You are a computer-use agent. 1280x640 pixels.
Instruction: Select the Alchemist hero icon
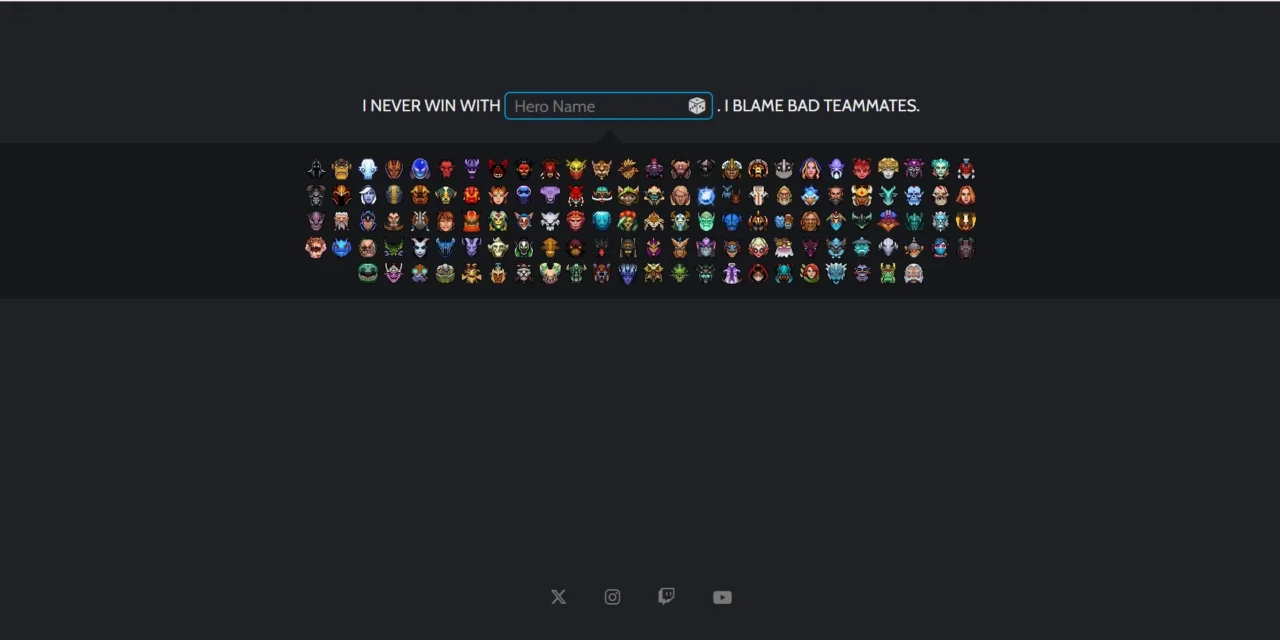342,169
